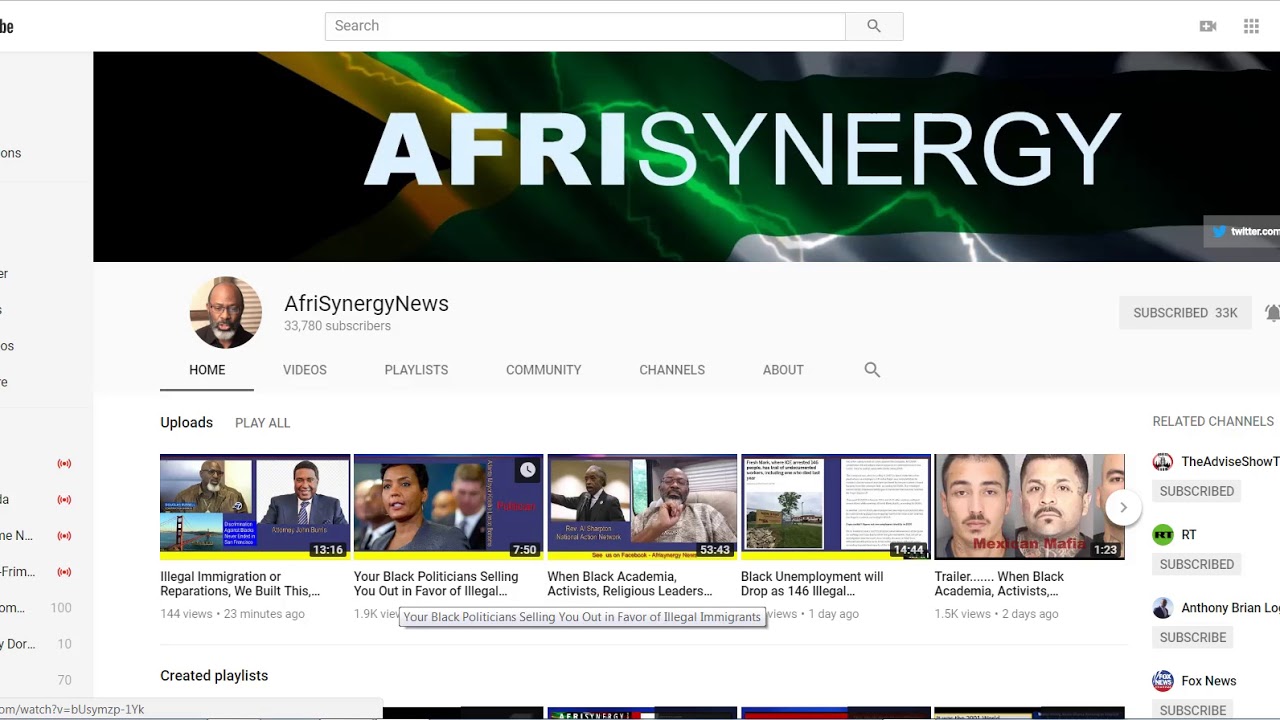This screenshot has width=1280, height=720.
Task: Click the create video camera icon
Action: (x=1208, y=26)
